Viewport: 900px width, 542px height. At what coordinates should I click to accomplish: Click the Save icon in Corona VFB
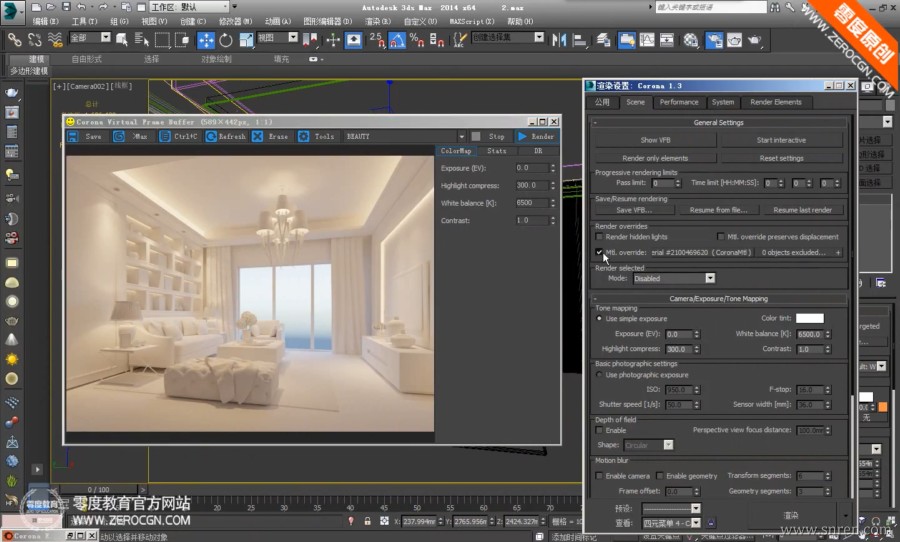point(73,136)
